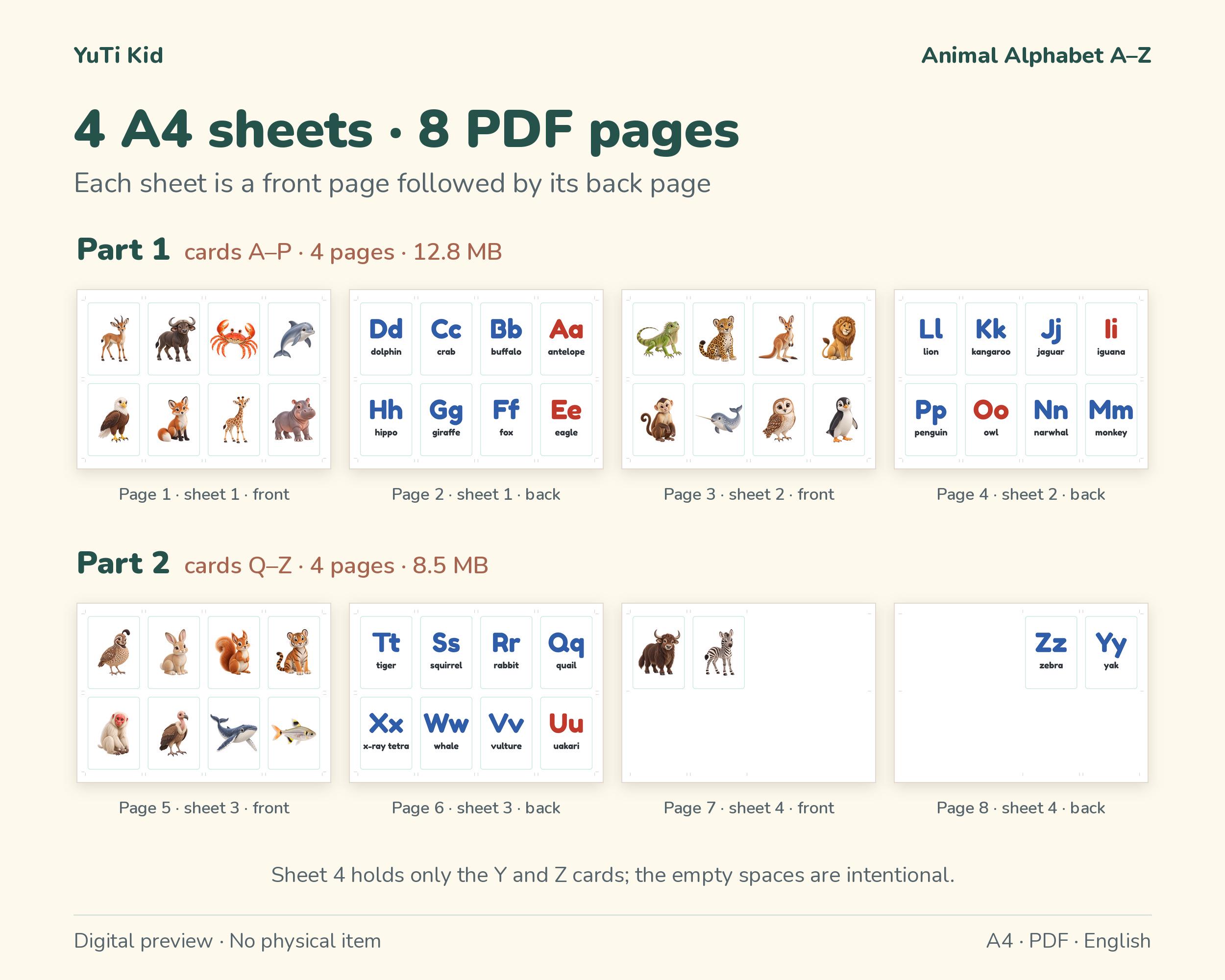Viewport: 1225px width, 980px height.
Task: Select the 'Ii iguana' letter card
Action: click(x=1111, y=339)
